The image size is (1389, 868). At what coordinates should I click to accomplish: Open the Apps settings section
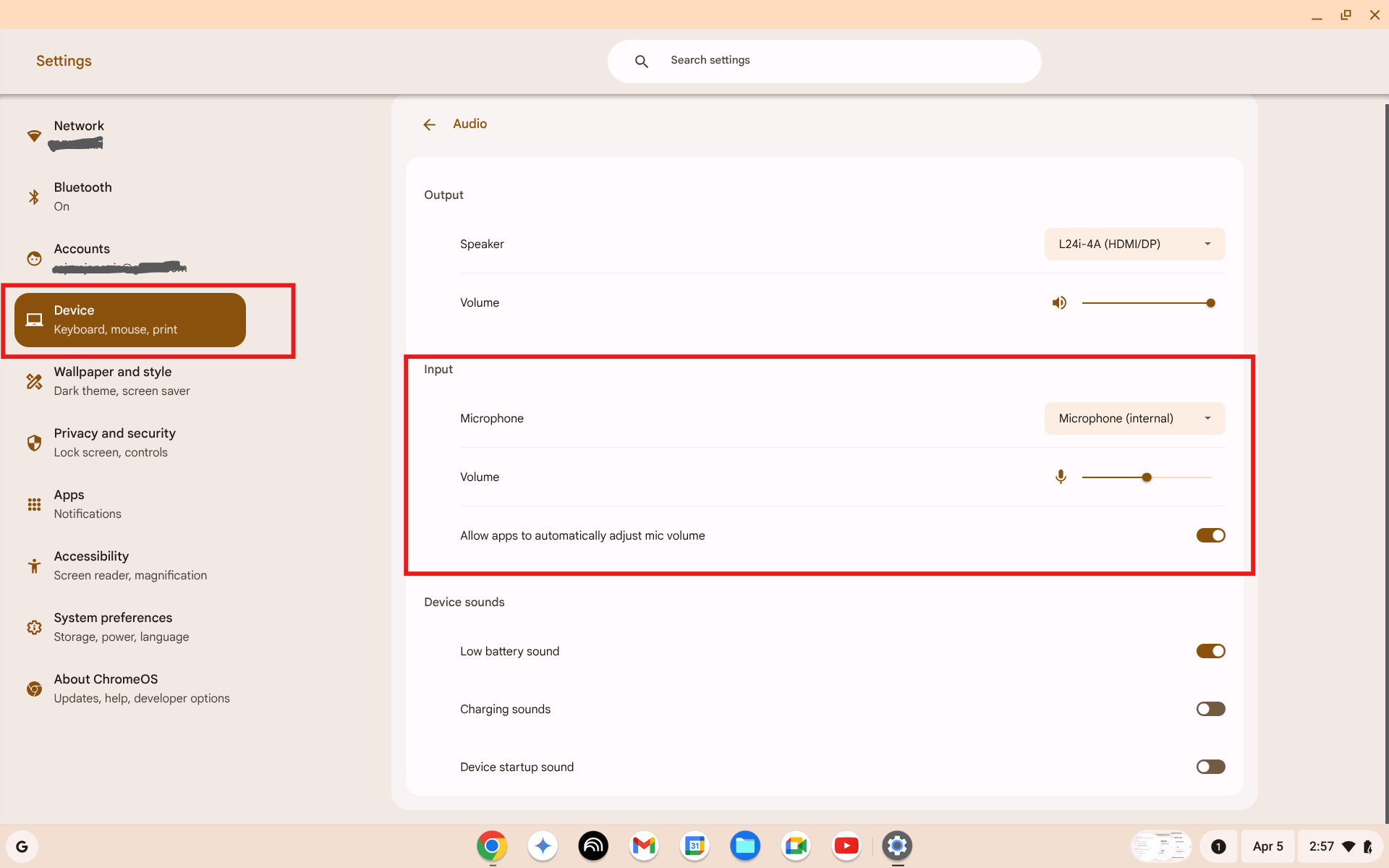coord(69,503)
